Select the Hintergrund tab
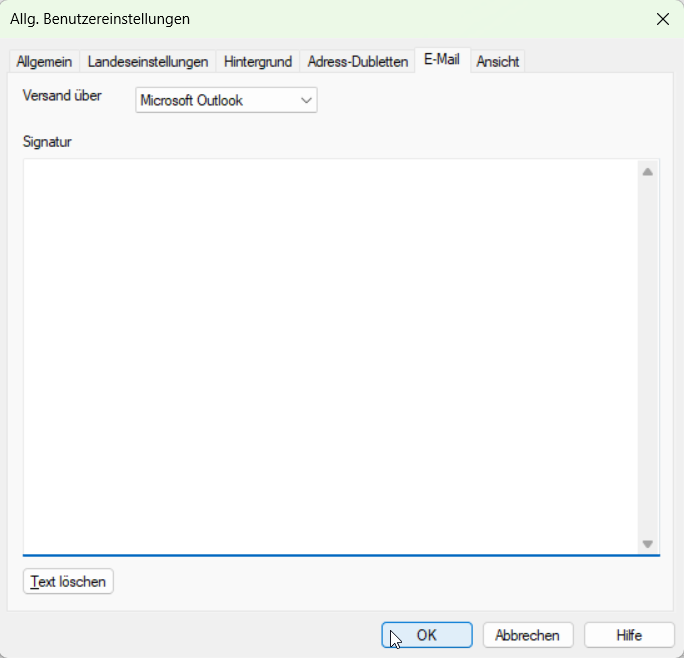684x658 pixels. point(258,62)
